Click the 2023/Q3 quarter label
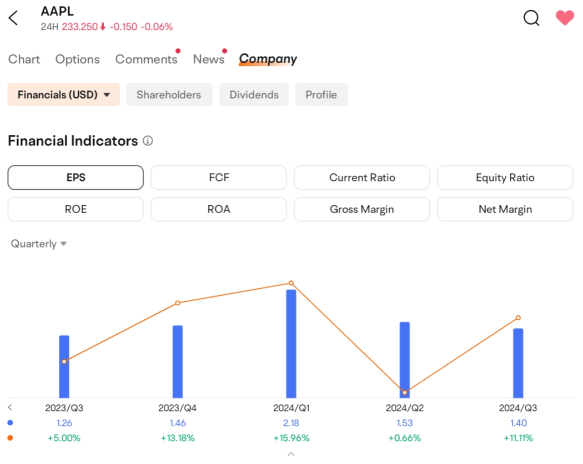This screenshot has height=464, width=583. coord(64,408)
